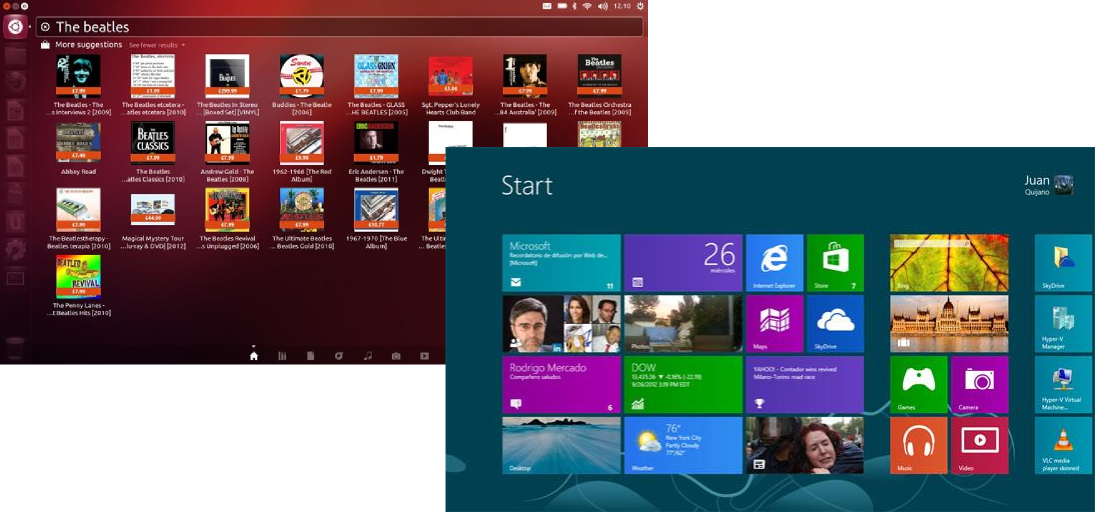Open the session gear menu in Ubuntu panel
Screen dimensions: 1095x512
coord(640,6)
